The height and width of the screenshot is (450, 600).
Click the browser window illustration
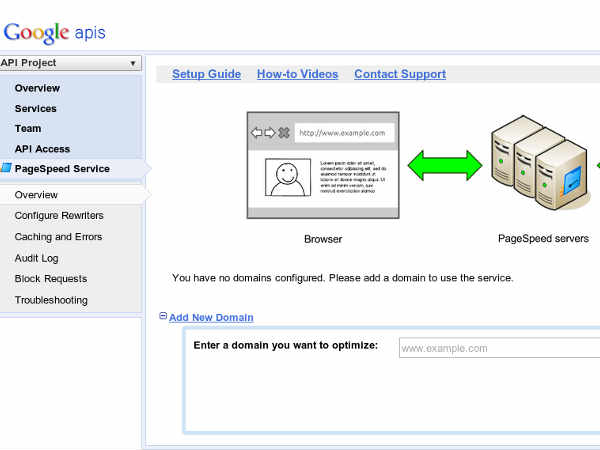tap(322, 165)
